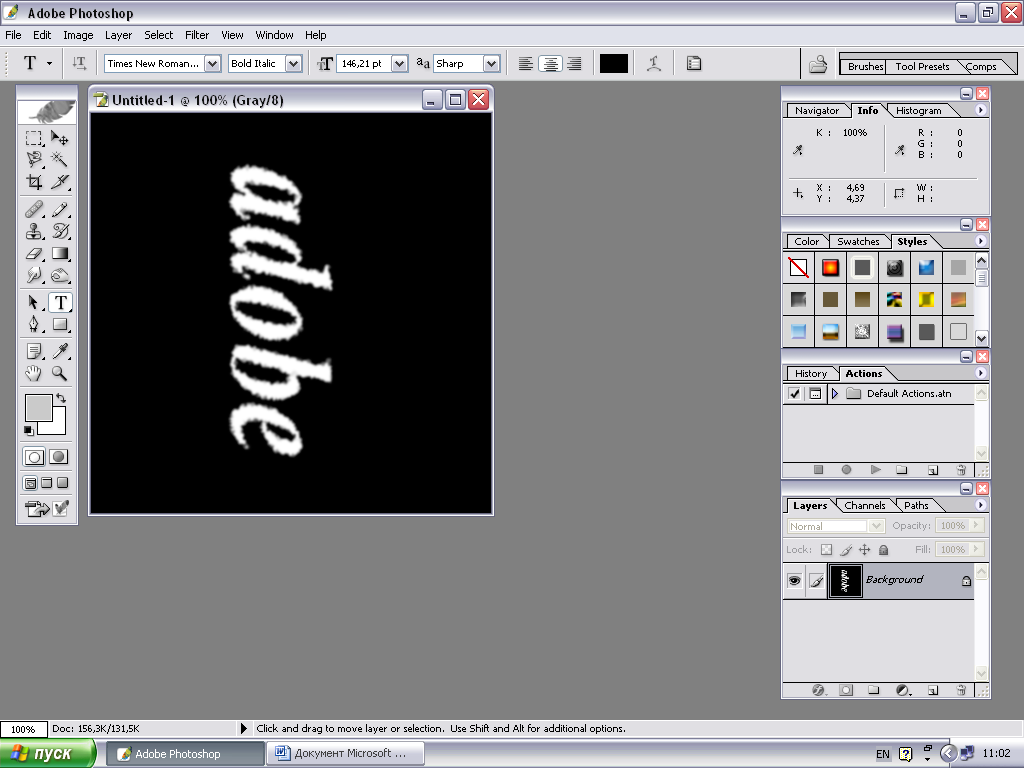
Task: Toggle Default Actions.atn checkmark
Action: [x=794, y=394]
